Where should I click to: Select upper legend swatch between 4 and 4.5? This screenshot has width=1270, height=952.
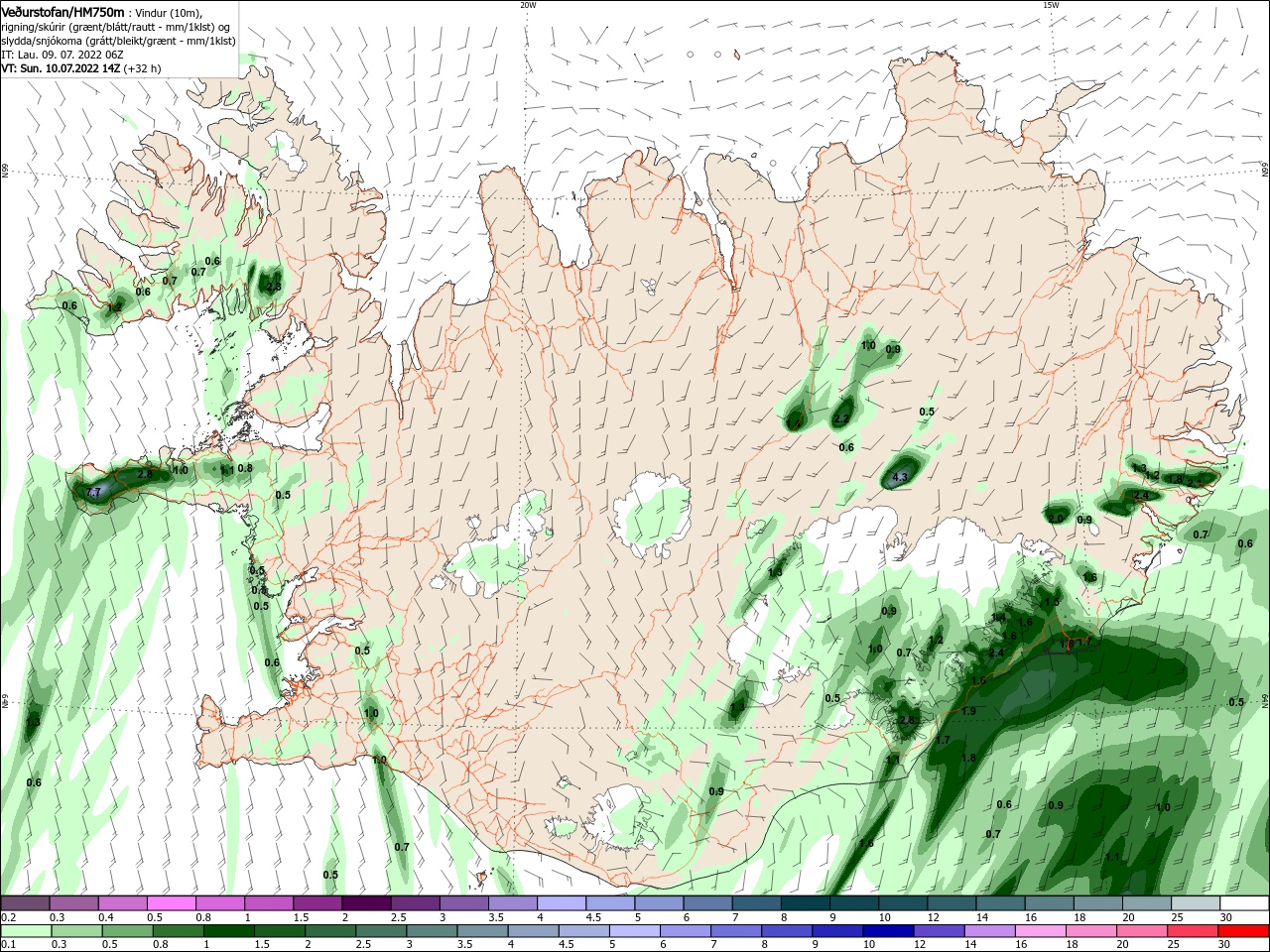tap(562, 903)
